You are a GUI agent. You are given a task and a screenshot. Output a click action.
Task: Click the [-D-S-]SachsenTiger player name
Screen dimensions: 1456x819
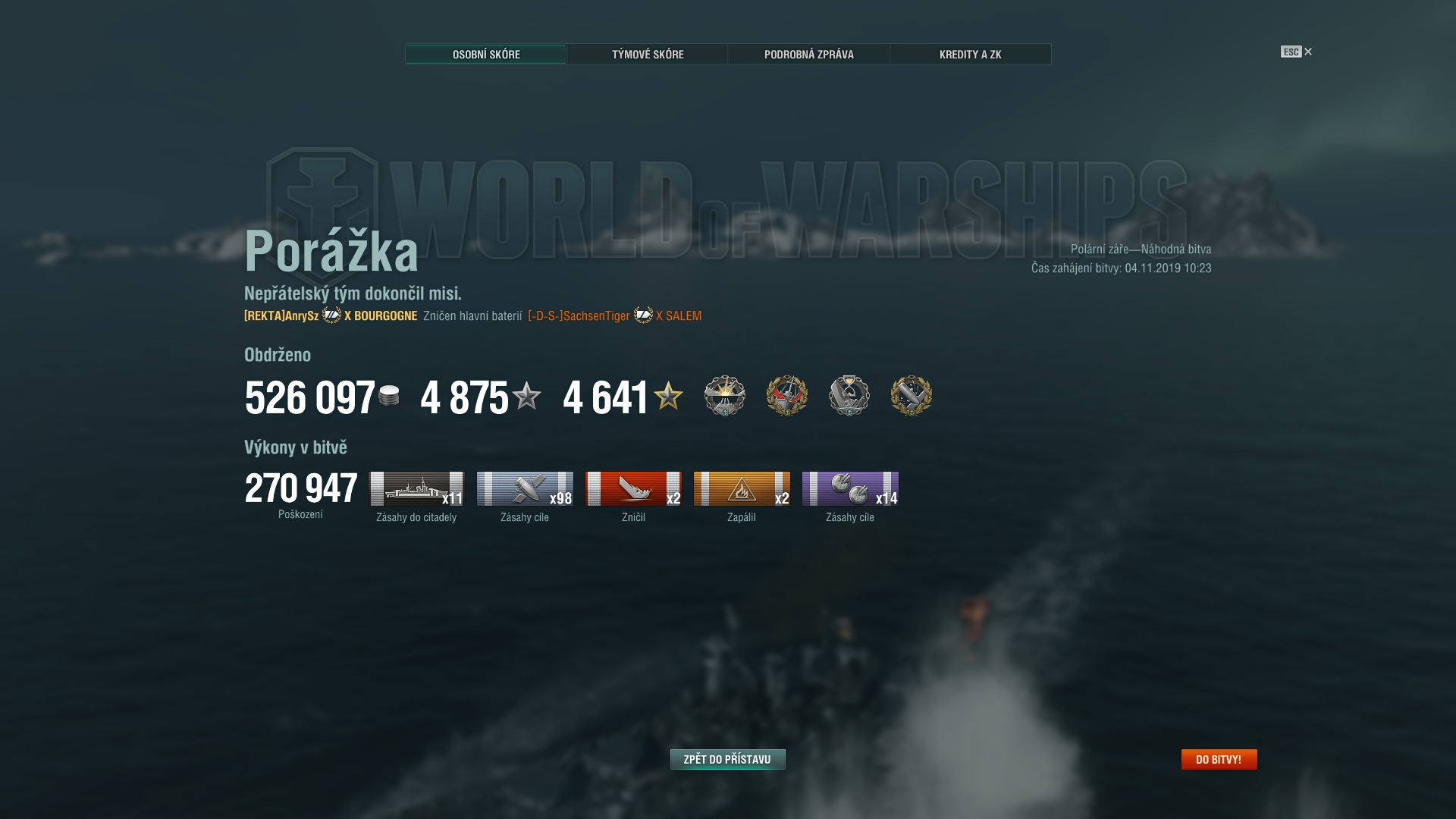579,316
